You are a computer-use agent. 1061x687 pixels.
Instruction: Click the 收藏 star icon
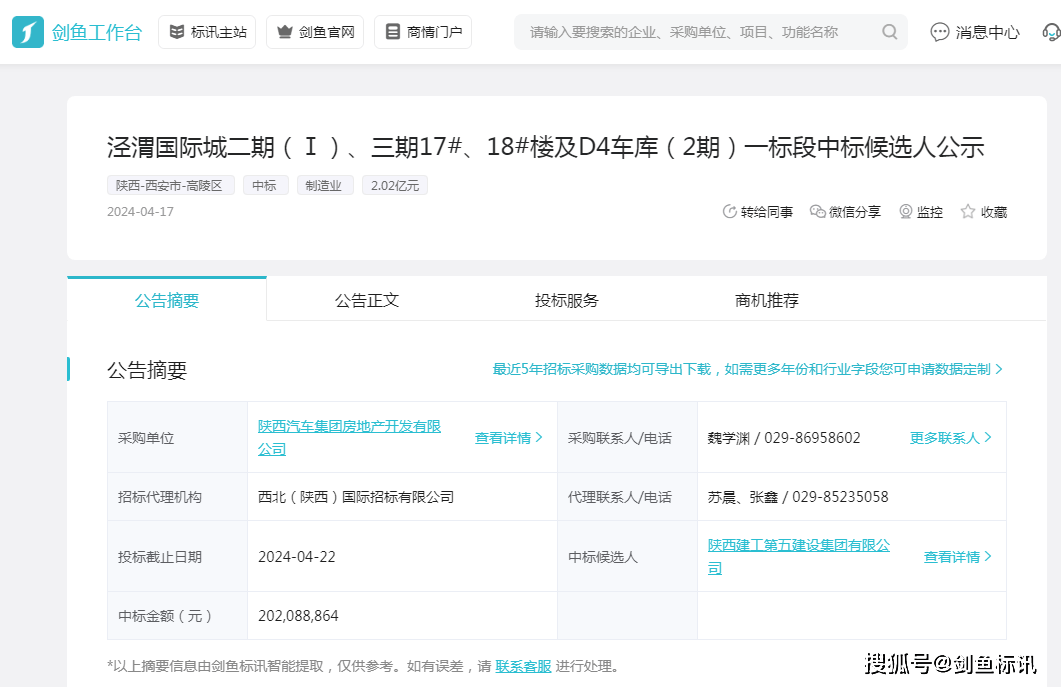pyautogui.click(x=968, y=212)
